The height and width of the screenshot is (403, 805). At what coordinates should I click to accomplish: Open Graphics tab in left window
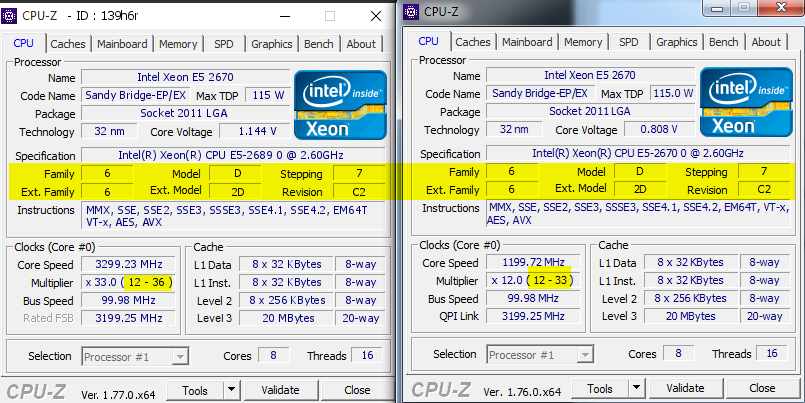coord(272,44)
